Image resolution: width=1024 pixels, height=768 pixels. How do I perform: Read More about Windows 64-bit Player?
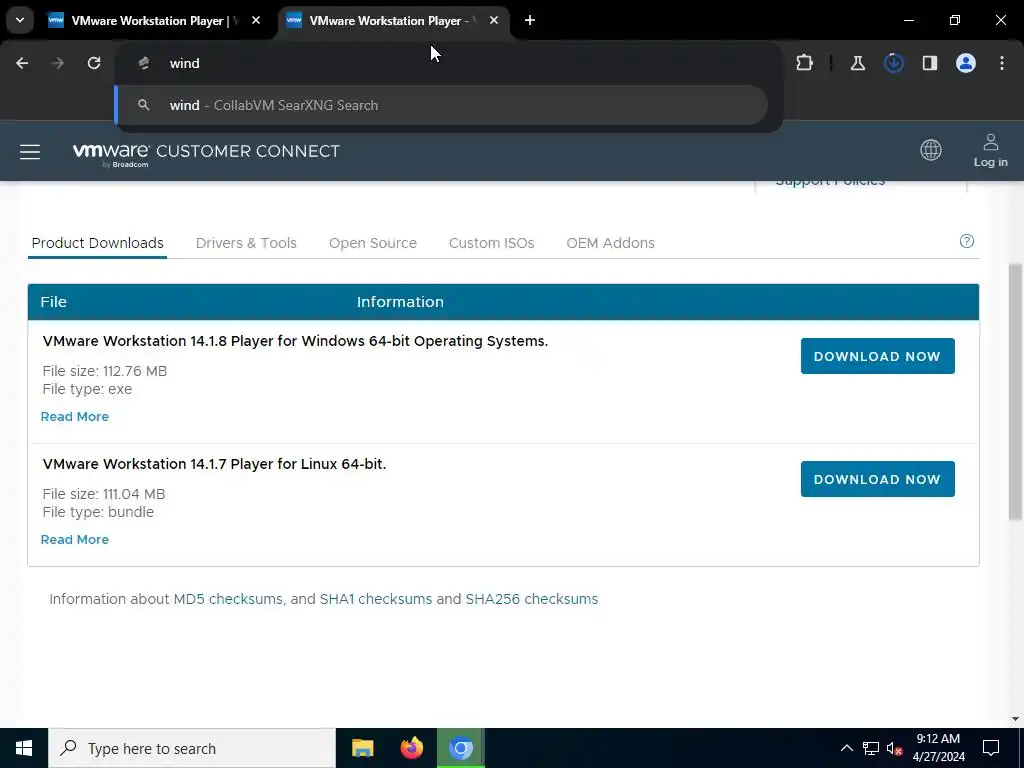point(74,417)
